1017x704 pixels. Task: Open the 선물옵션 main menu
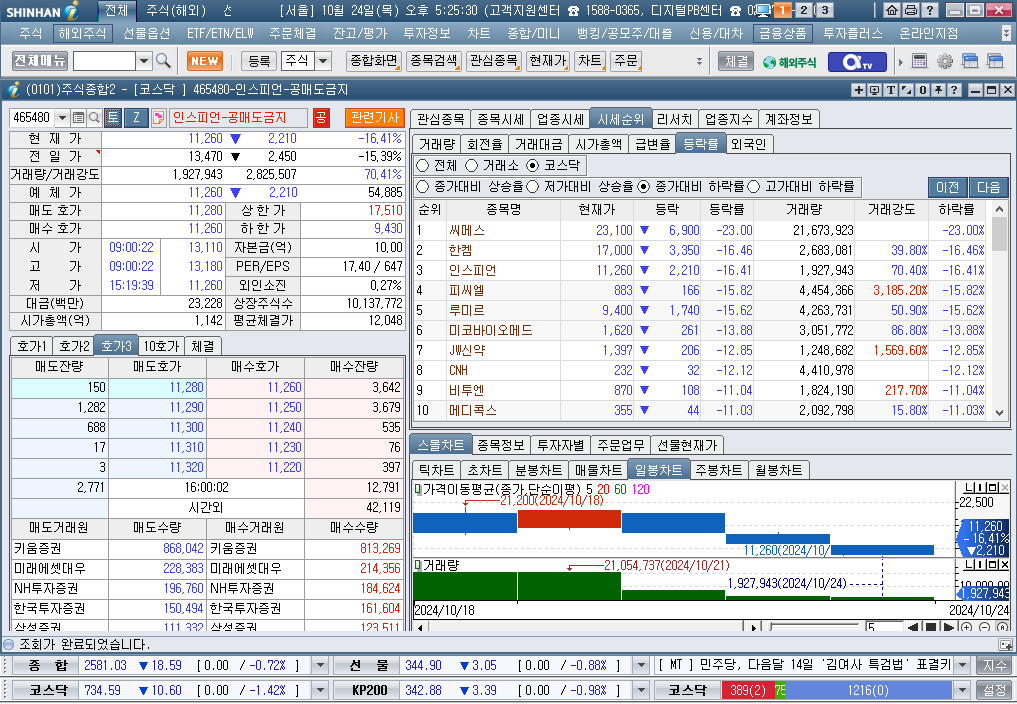pyautogui.click(x=147, y=33)
